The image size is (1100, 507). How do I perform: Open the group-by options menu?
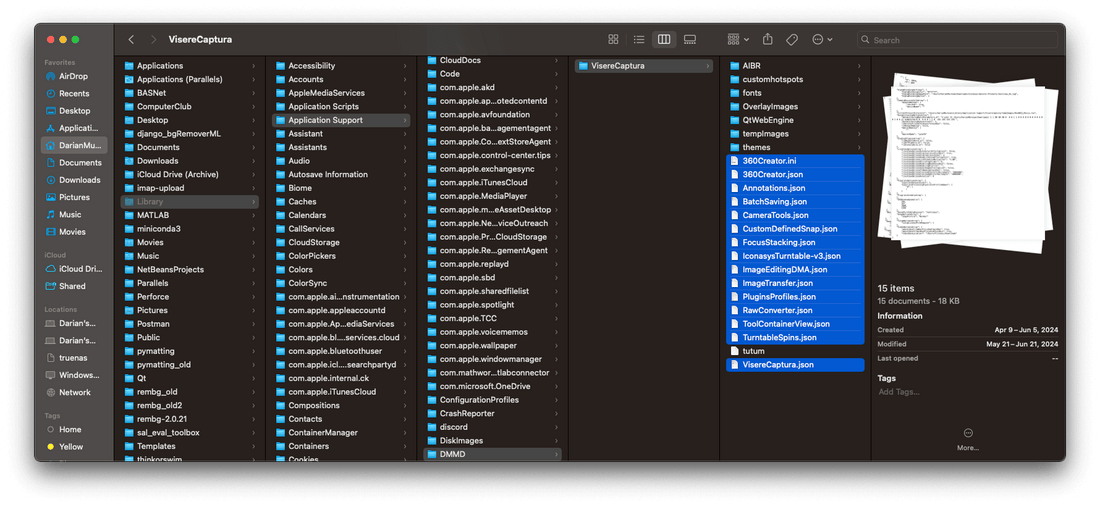(738, 40)
